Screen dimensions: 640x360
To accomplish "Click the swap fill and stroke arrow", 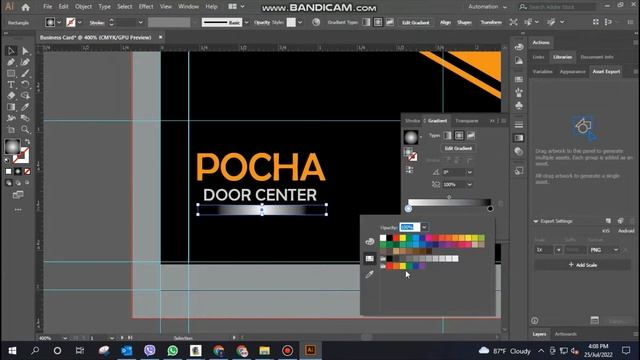I will pyautogui.click(x=27, y=142).
